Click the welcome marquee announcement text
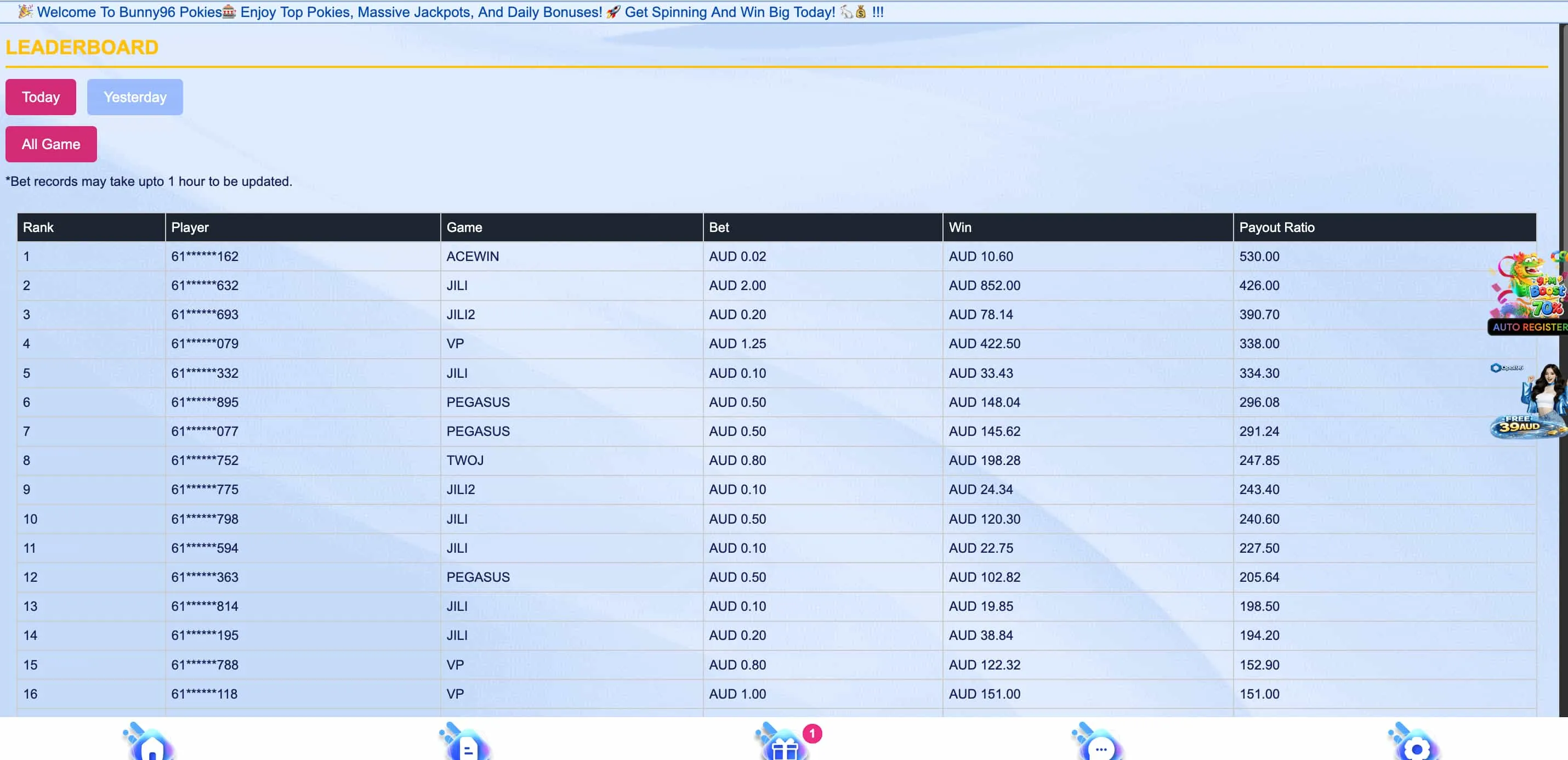This screenshot has height=760, width=1568. (451, 12)
